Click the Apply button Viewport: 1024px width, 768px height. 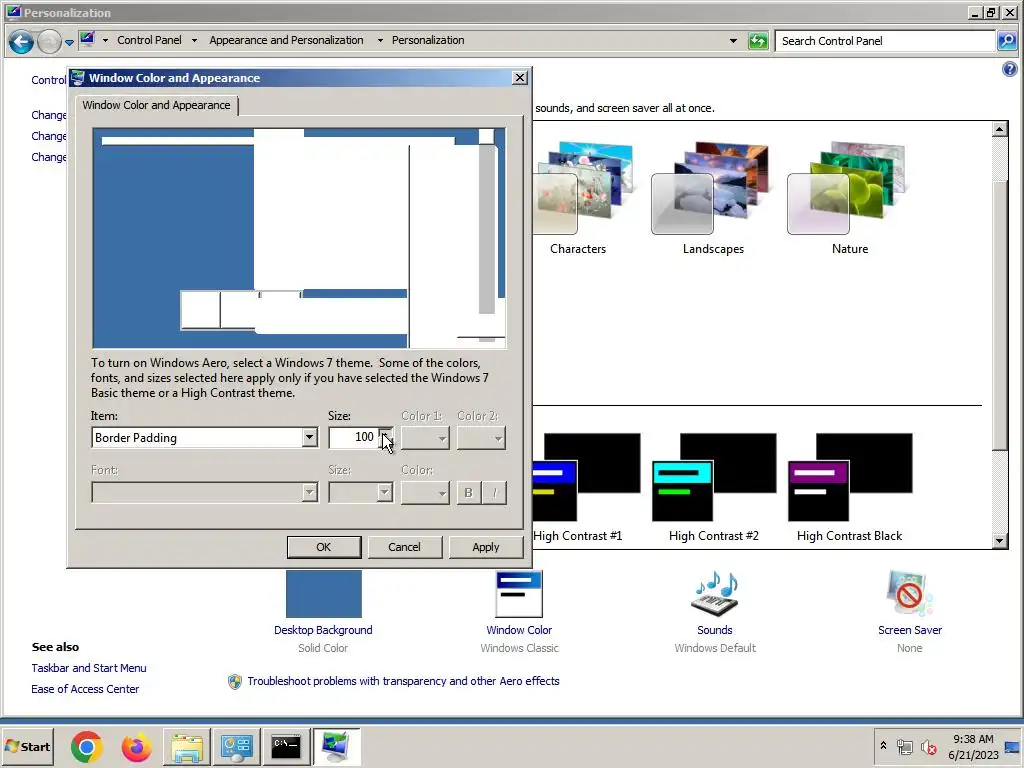485,547
